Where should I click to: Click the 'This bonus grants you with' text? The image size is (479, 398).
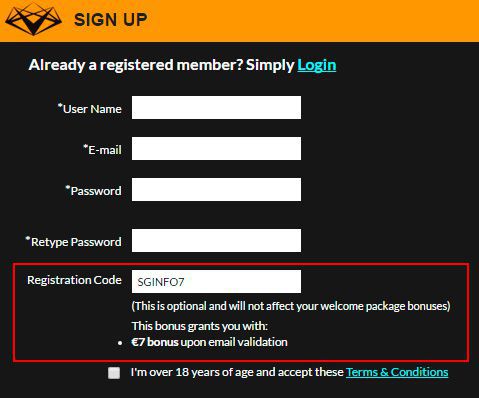pyautogui.click(x=200, y=326)
